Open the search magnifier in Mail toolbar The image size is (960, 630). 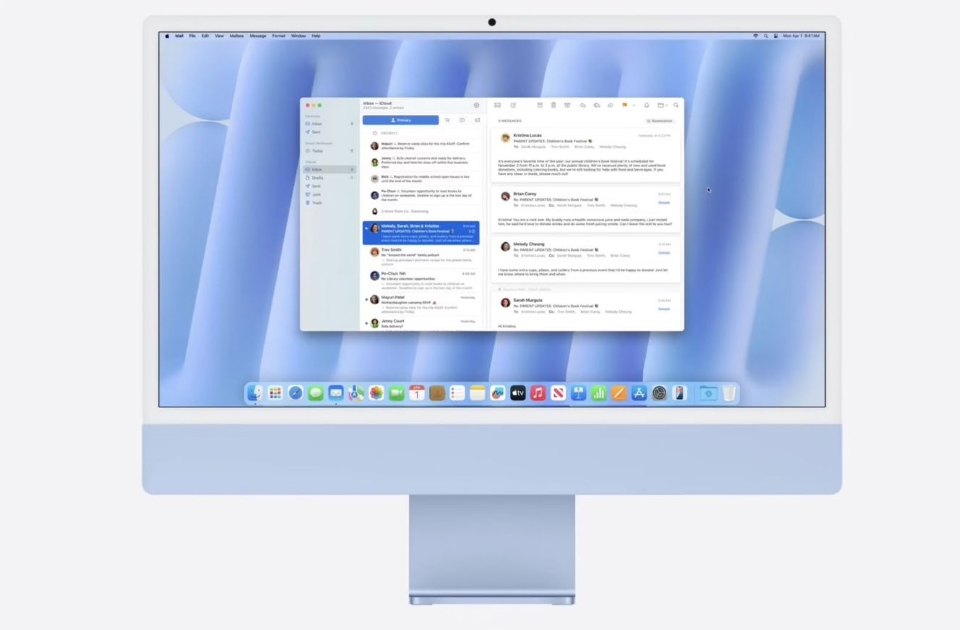tap(676, 105)
